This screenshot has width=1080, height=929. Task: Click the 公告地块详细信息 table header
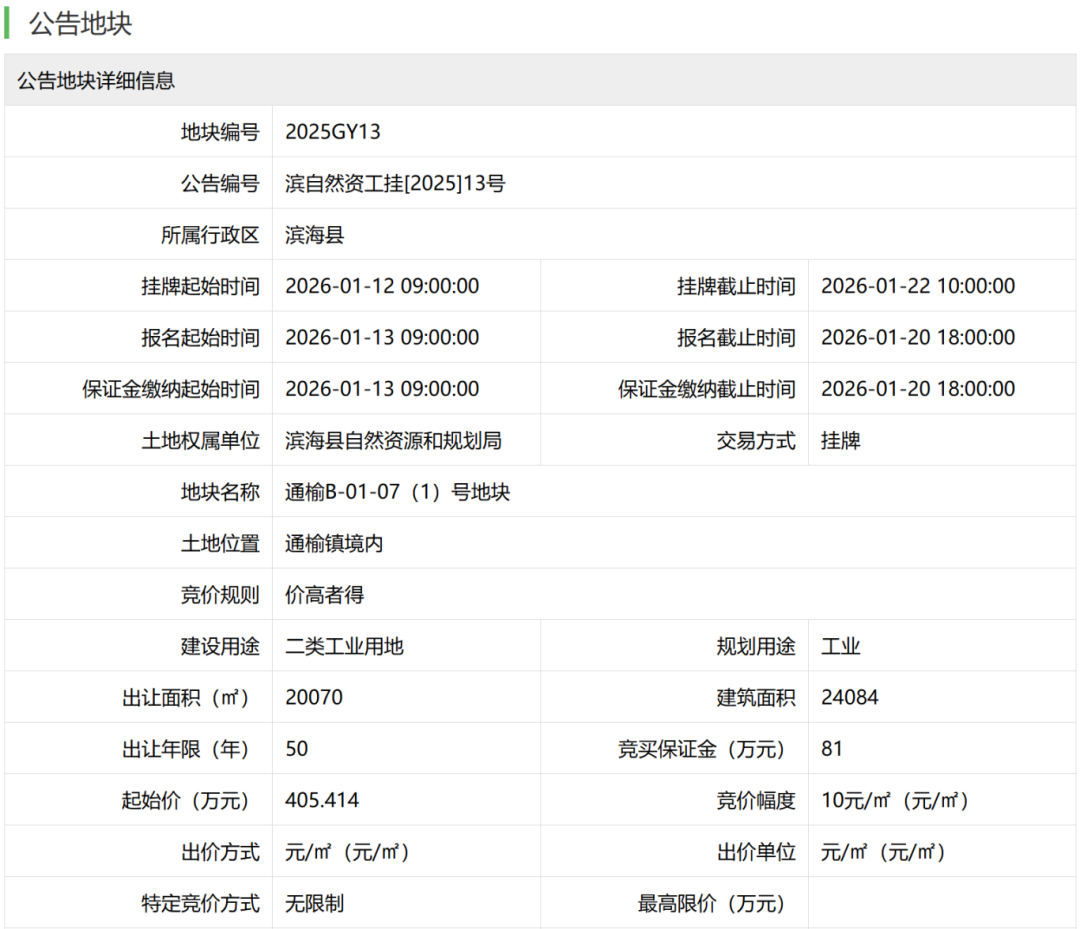coord(96,81)
